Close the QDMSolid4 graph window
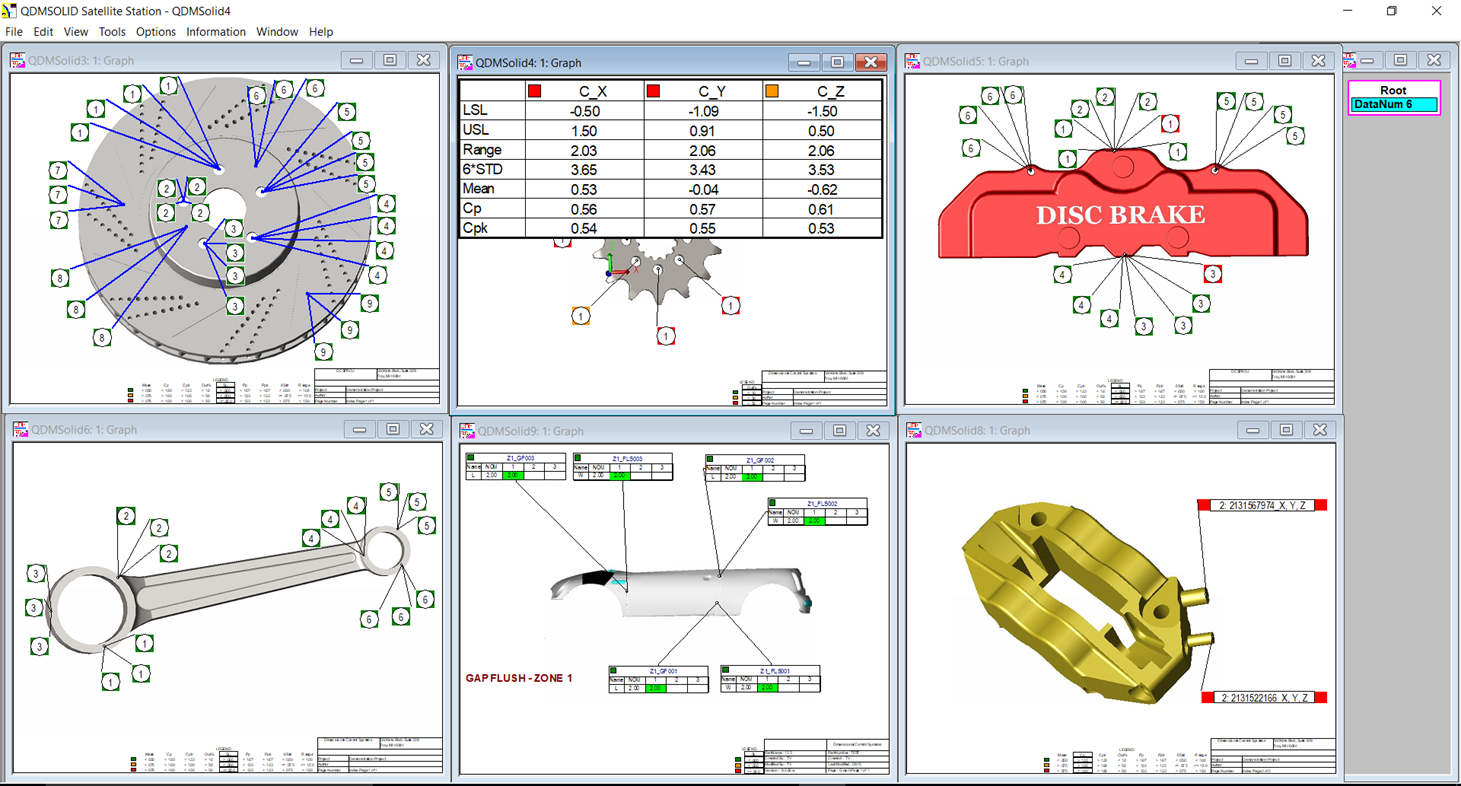Viewport: 1461px width, 786px height. (871, 62)
